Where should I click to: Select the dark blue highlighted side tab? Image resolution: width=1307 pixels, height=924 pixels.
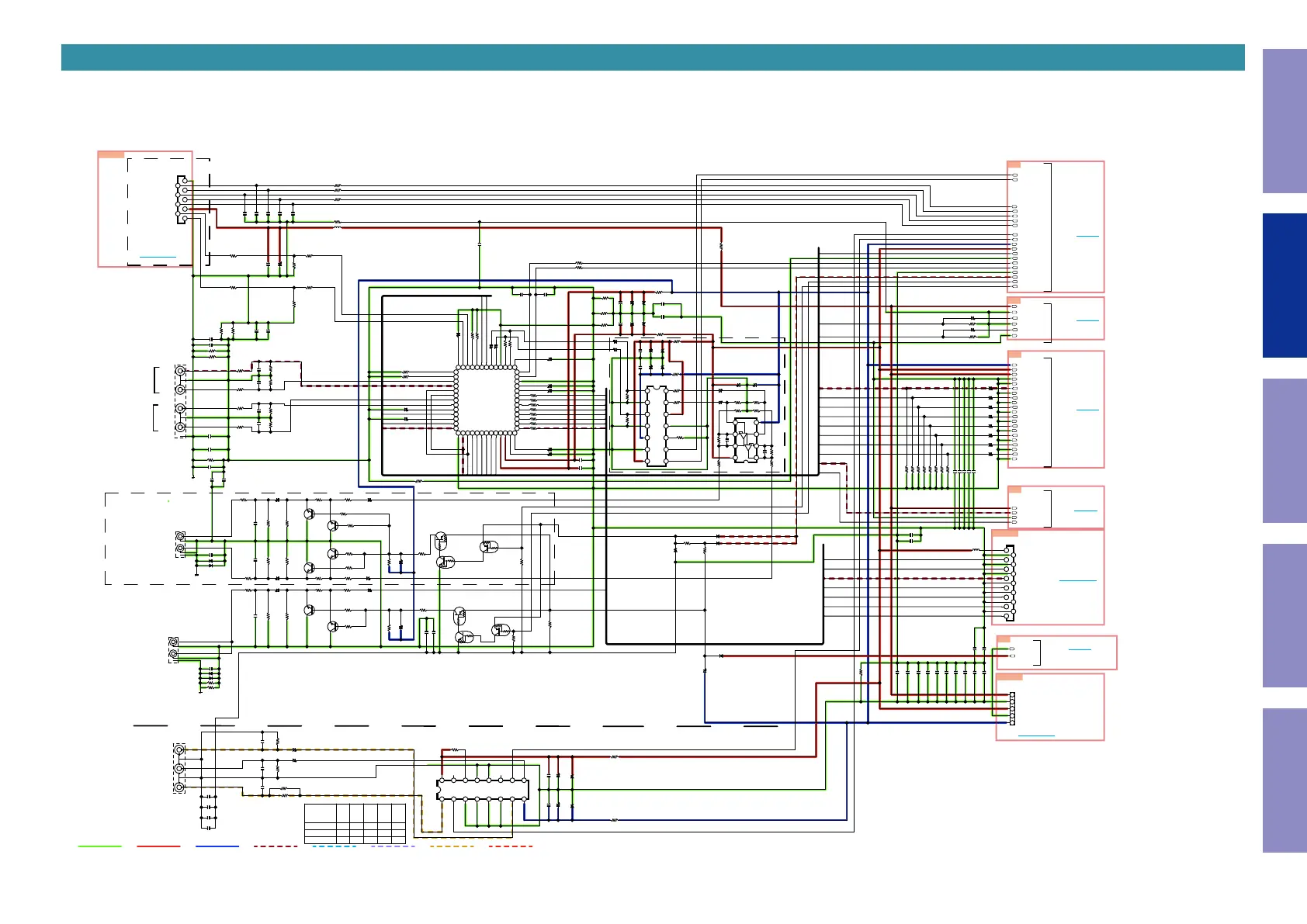1284,286
